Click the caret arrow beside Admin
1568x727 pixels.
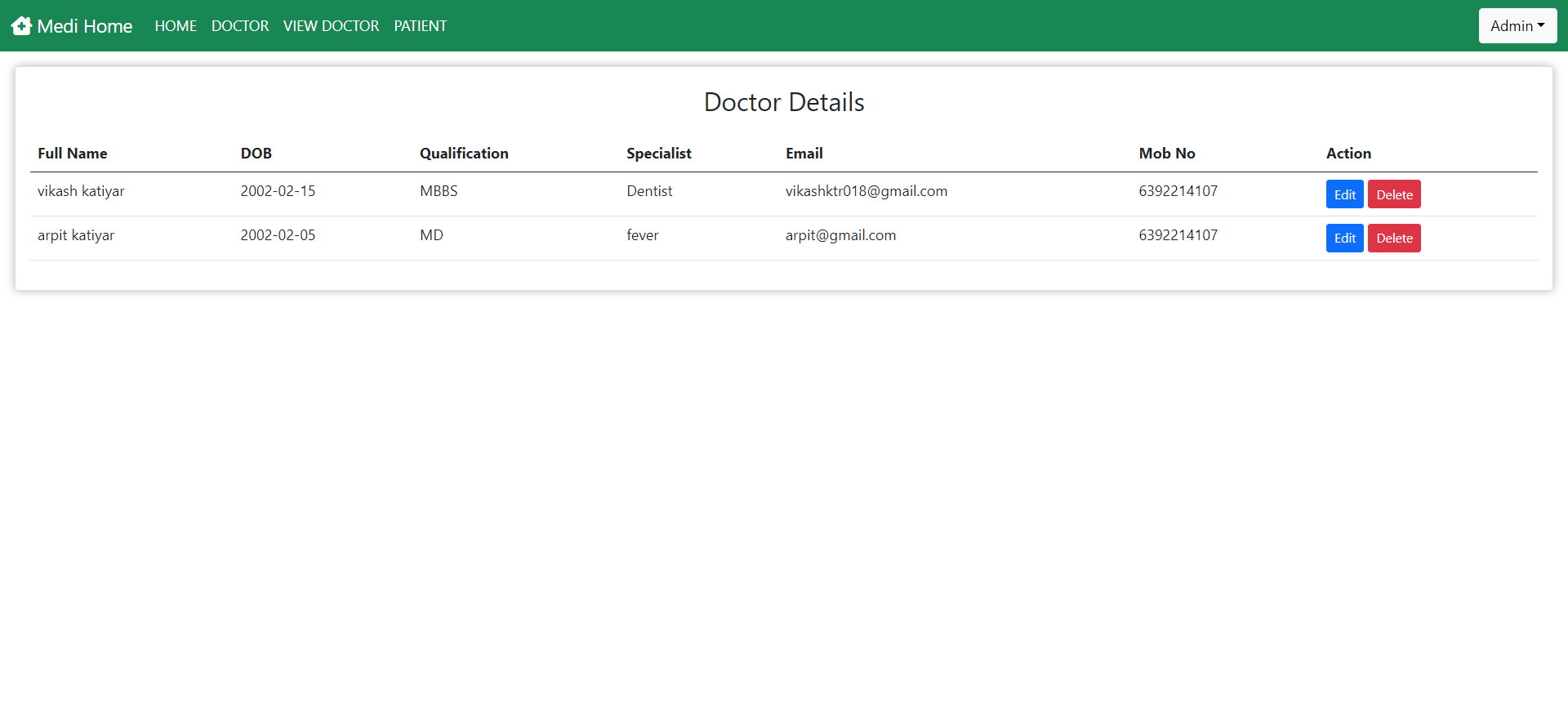point(1541,25)
